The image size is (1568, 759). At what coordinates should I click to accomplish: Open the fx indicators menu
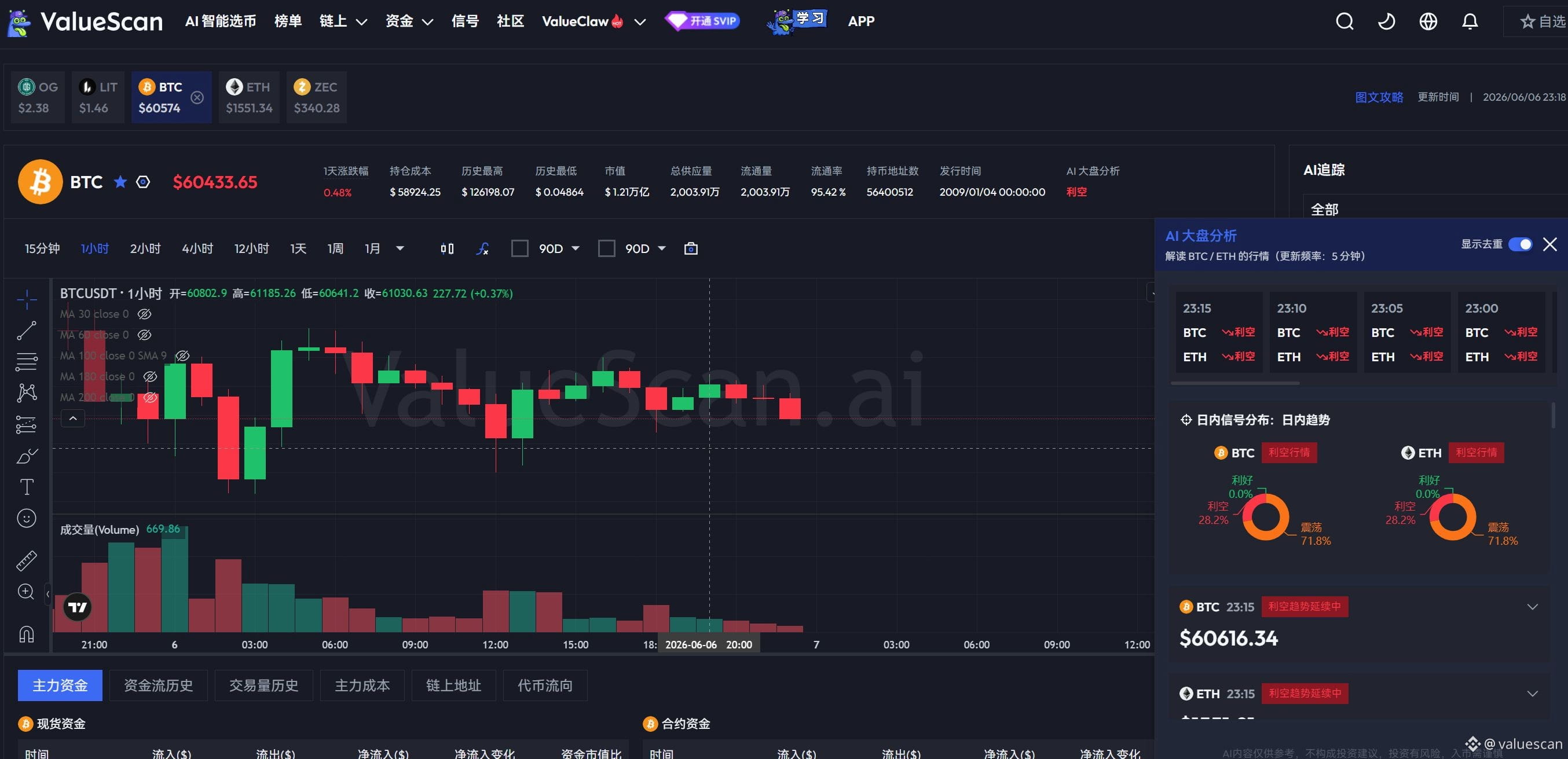(482, 248)
